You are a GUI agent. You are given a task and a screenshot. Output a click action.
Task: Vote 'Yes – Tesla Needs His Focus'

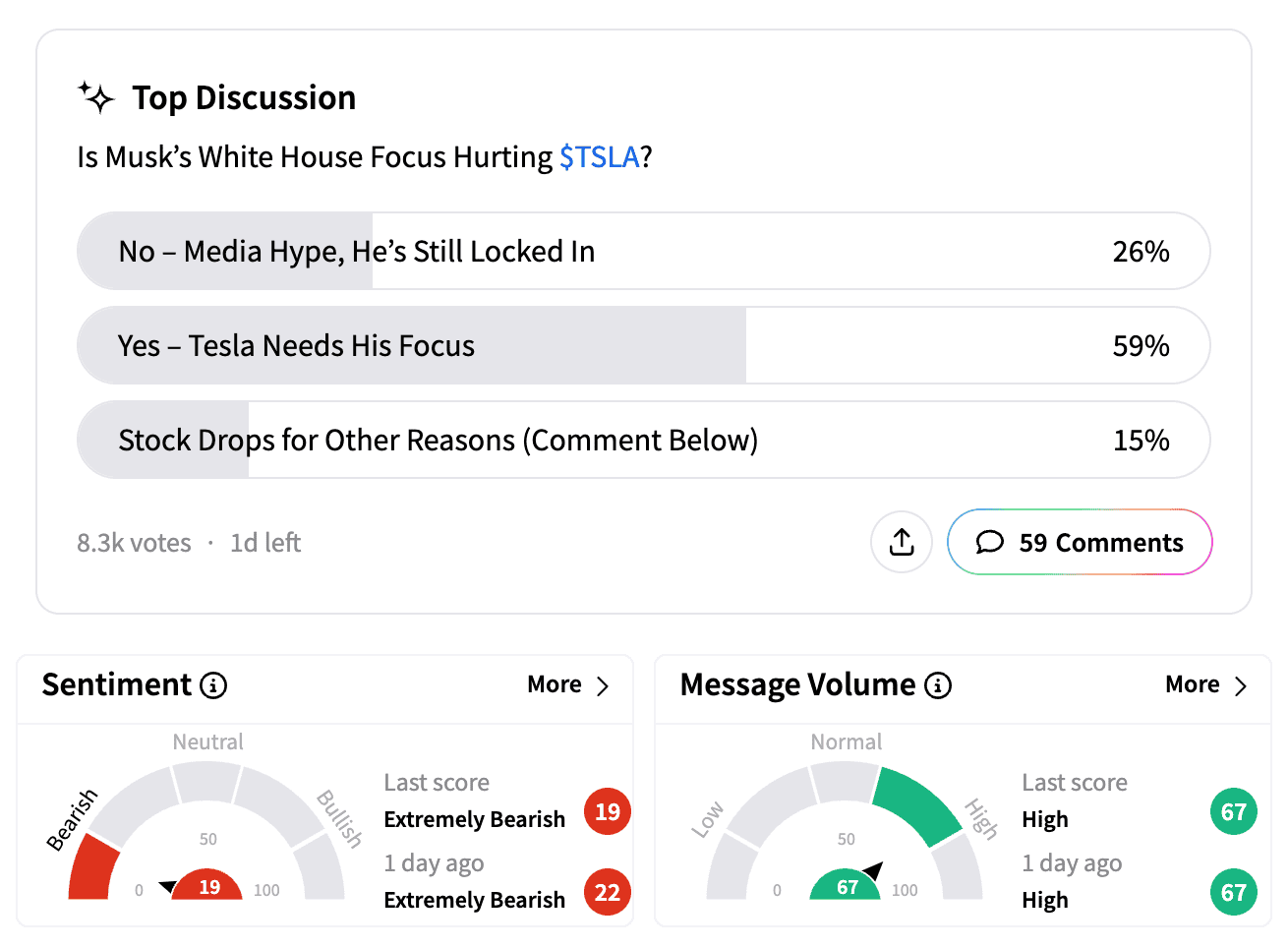pos(643,345)
